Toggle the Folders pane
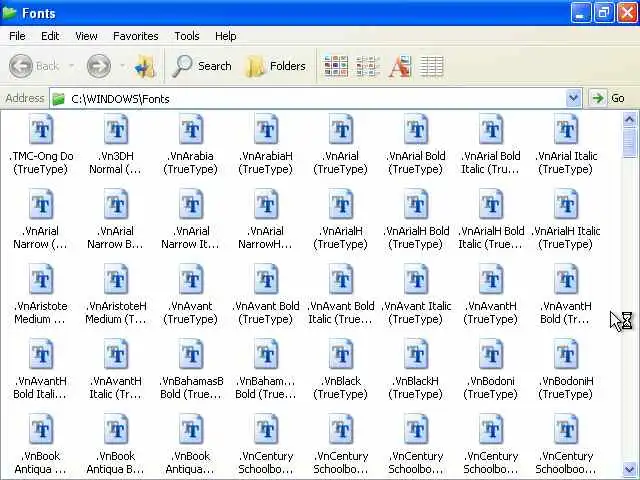The height and width of the screenshot is (480, 640). (276, 66)
